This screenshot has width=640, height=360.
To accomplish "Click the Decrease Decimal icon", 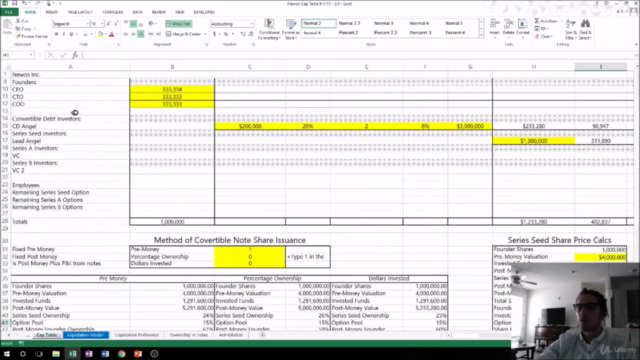I will pos(251,34).
